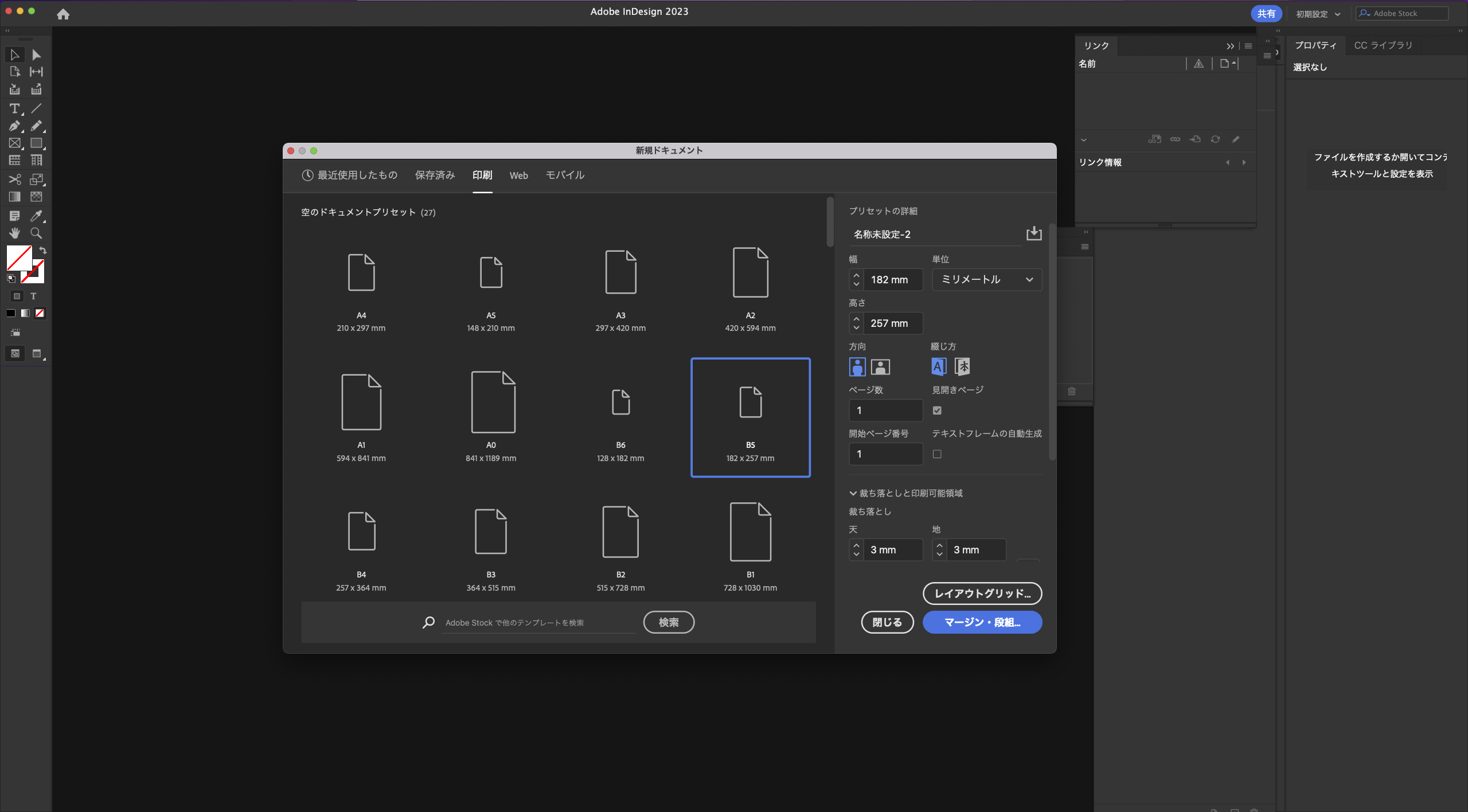Click the 検索 button
The image size is (1468, 812).
[x=669, y=622]
